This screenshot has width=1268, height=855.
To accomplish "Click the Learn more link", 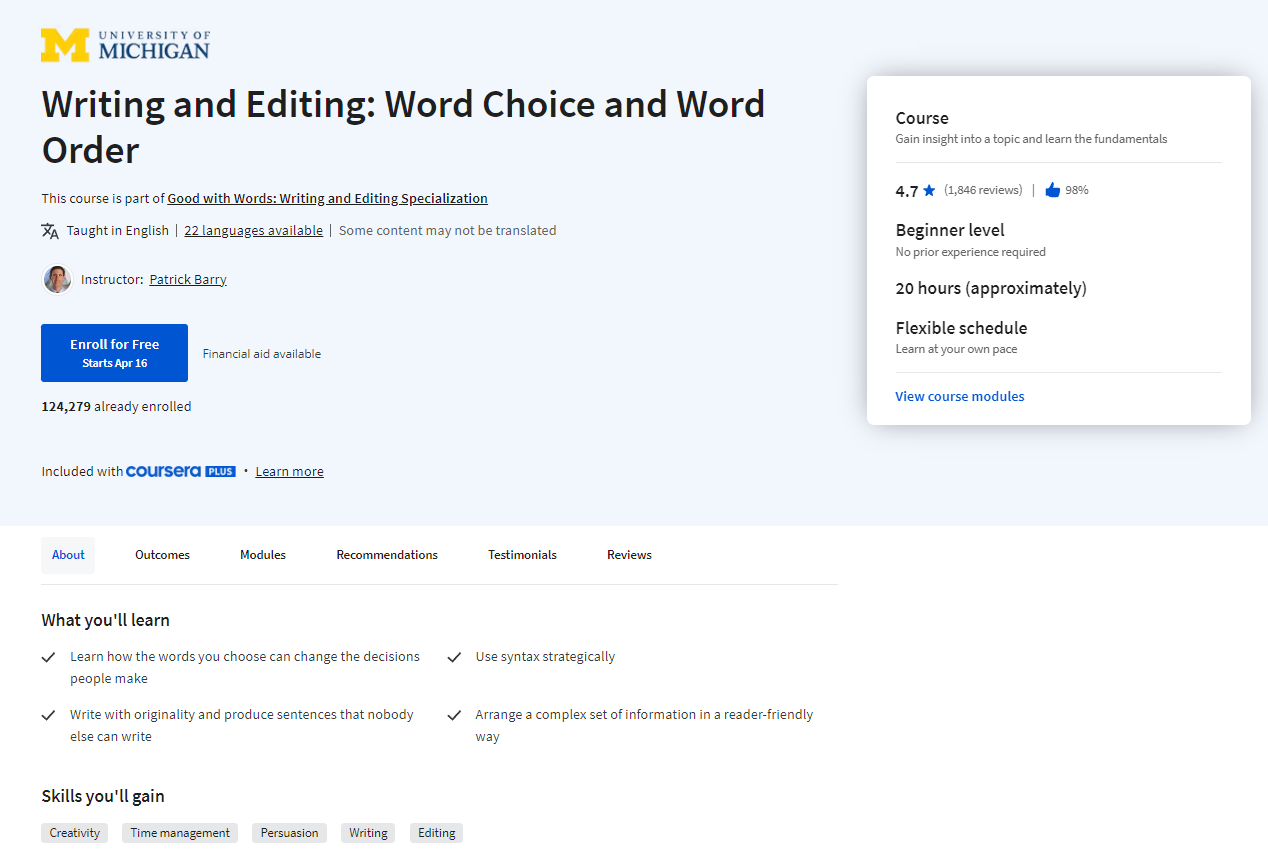I will (x=289, y=472).
